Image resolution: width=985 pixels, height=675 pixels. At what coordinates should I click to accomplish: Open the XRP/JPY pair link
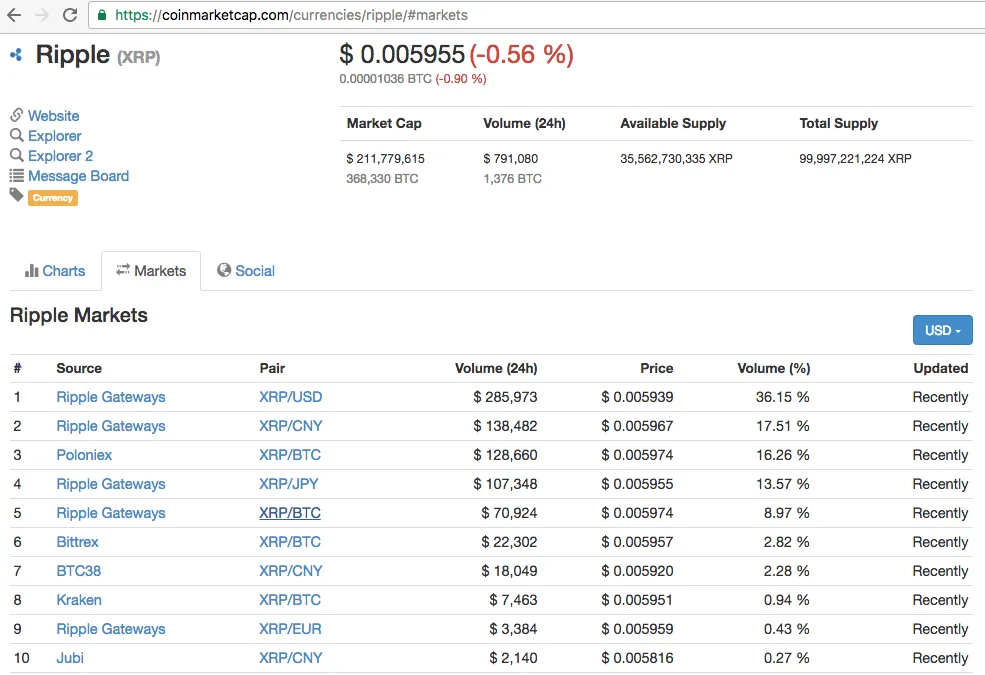(289, 484)
